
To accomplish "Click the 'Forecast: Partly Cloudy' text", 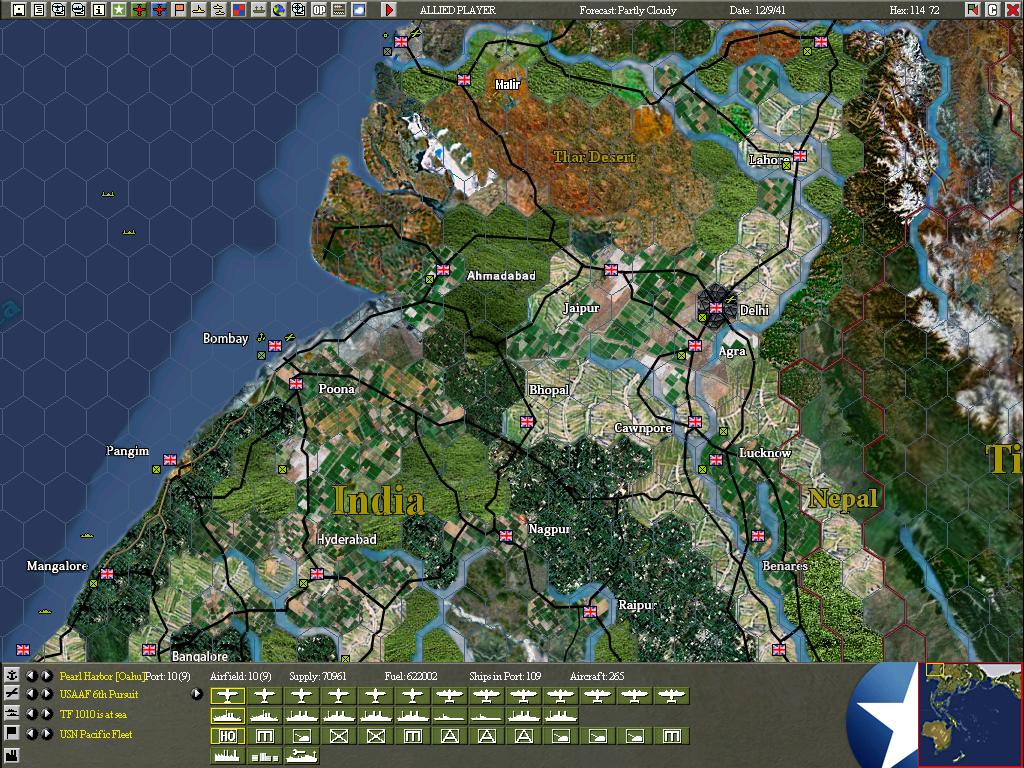I will [628, 10].
